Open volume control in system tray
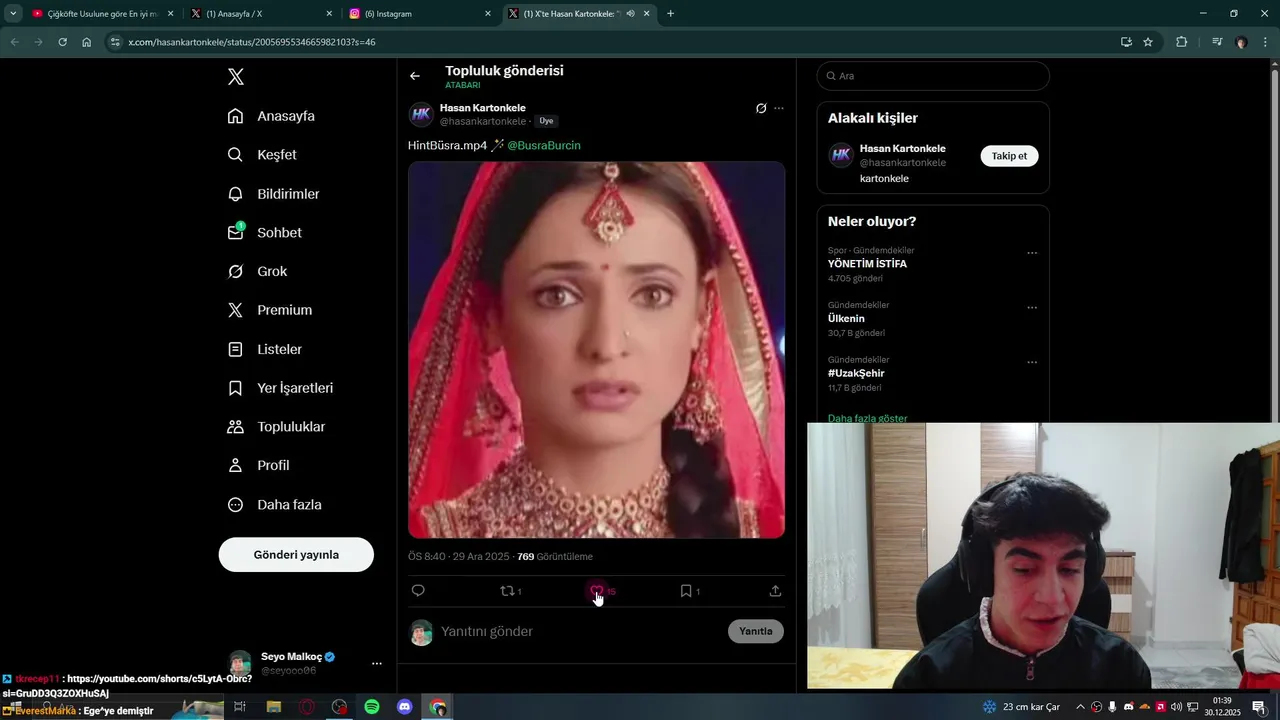 tap(1176, 707)
